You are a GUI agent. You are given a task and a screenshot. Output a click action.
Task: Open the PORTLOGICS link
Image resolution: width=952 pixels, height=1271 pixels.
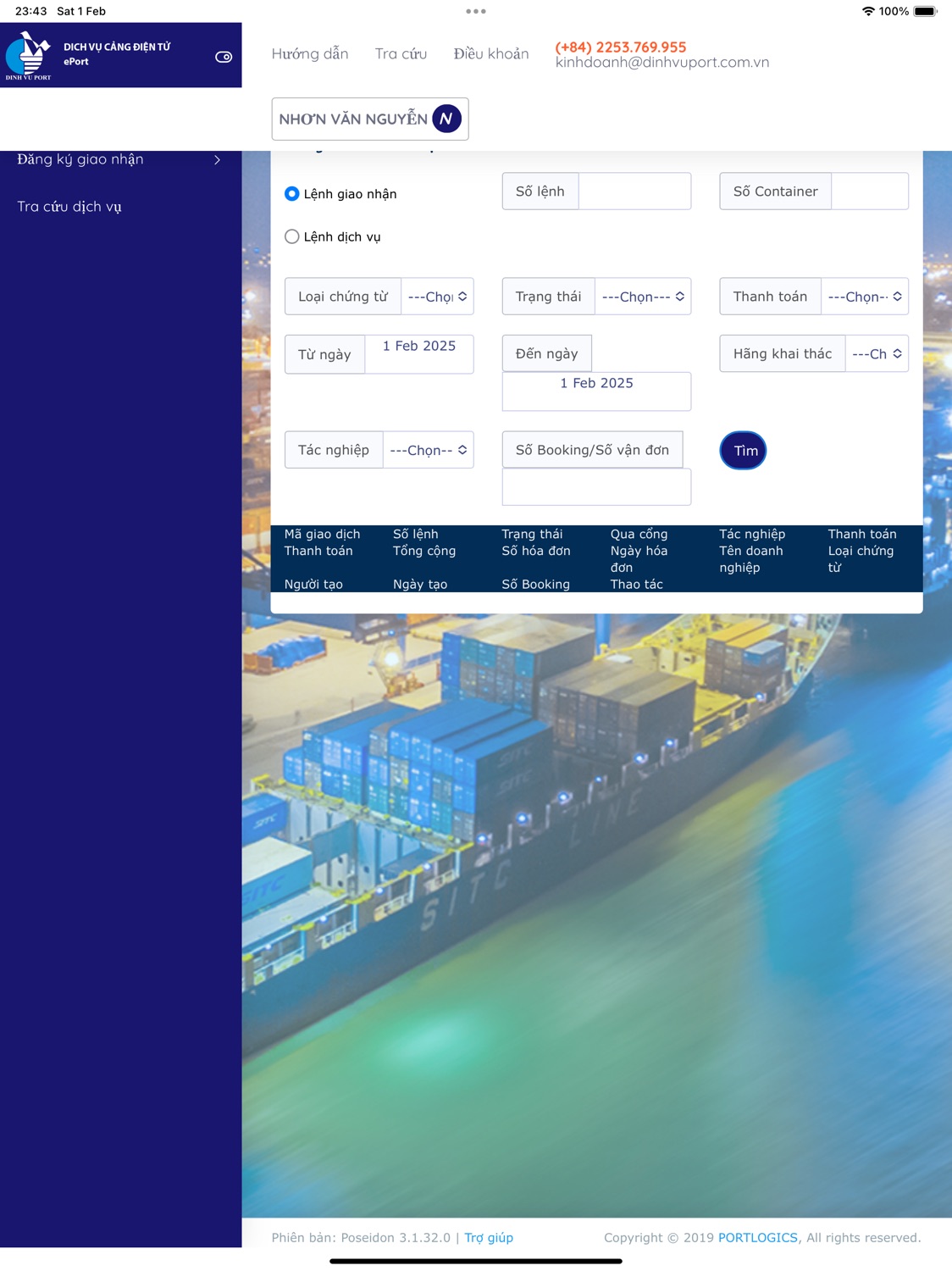(758, 1237)
